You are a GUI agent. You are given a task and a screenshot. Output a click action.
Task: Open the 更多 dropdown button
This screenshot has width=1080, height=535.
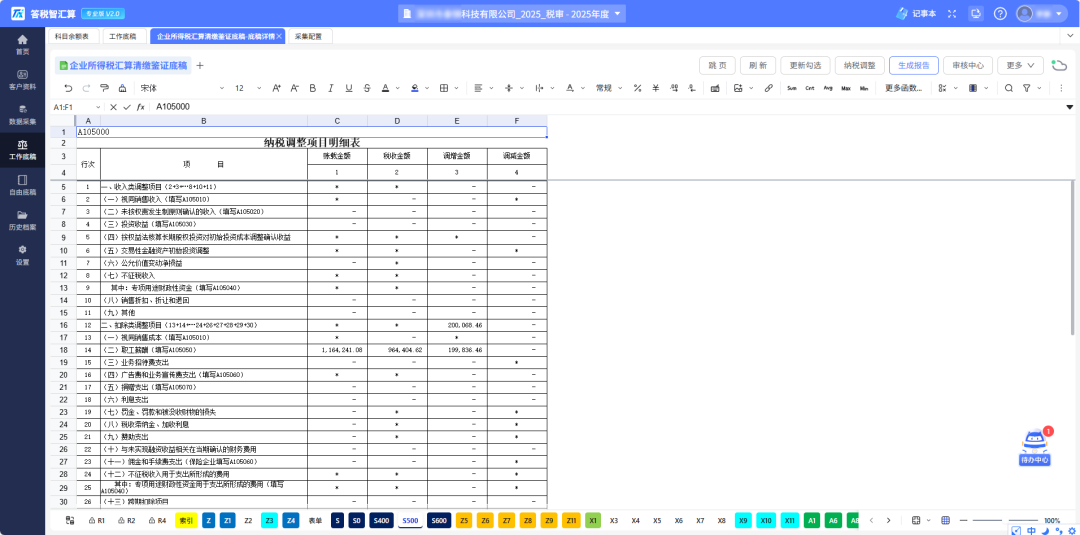pos(1020,65)
